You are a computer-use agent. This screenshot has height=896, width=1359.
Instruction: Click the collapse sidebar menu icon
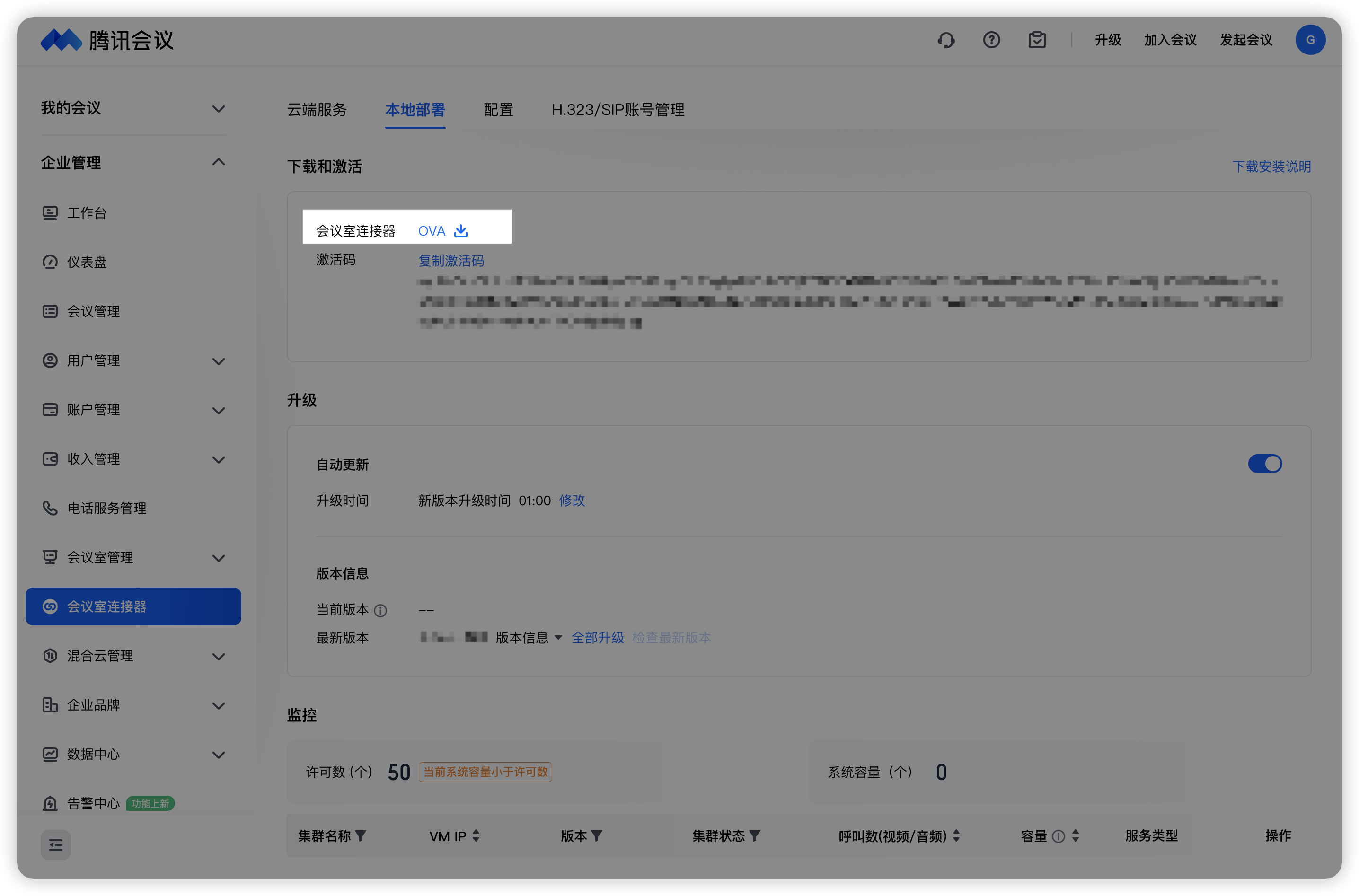[55, 844]
